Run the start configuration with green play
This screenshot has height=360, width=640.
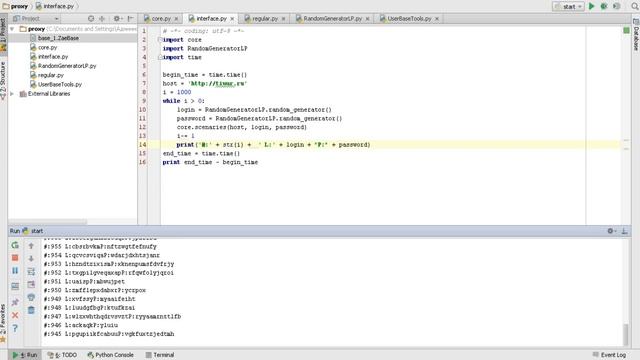pyautogui.click(x=591, y=6)
